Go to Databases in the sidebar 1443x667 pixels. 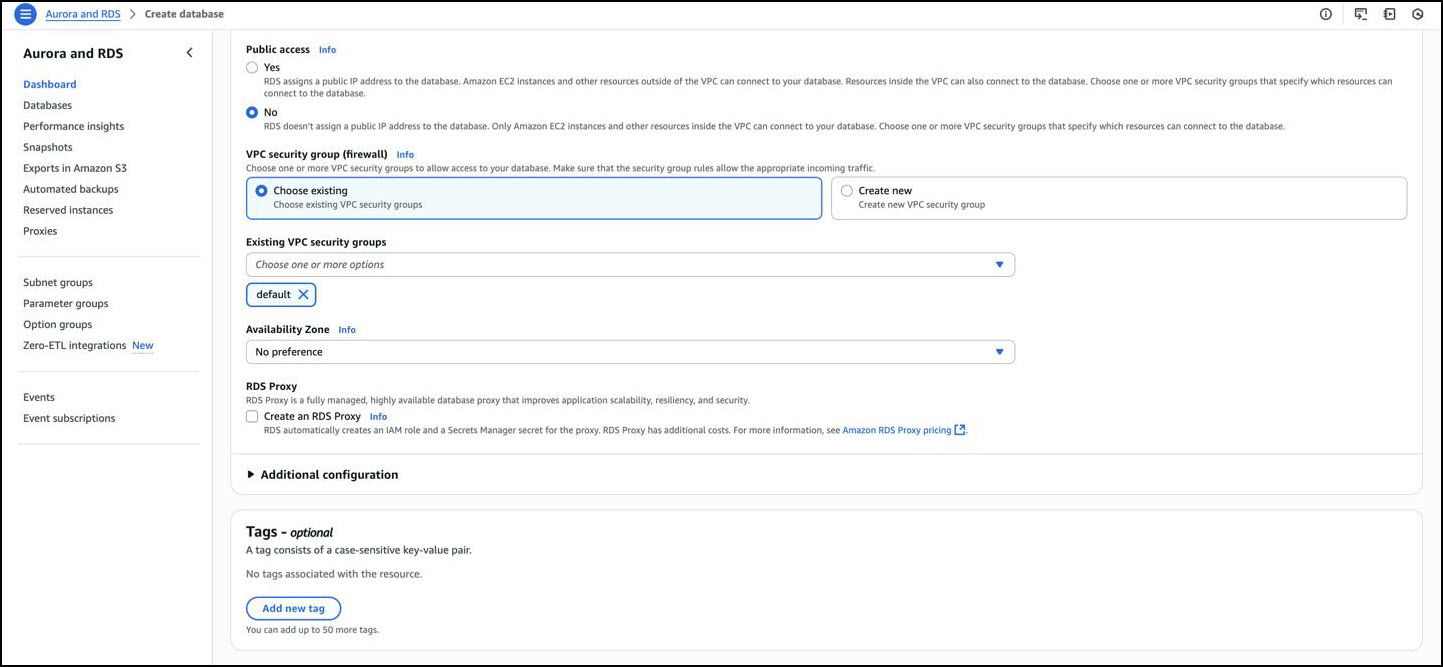pos(47,105)
